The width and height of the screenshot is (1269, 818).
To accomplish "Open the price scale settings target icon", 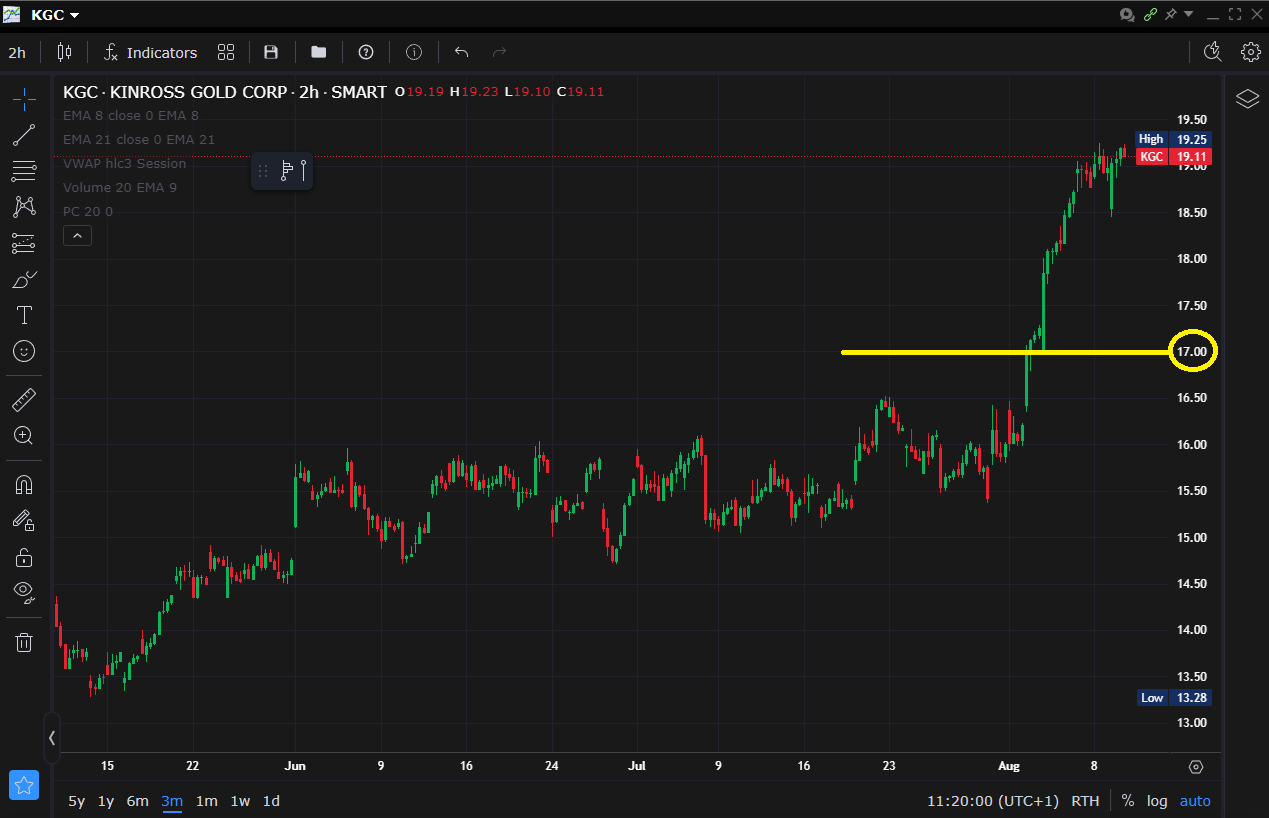I will [x=1196, y=767].
